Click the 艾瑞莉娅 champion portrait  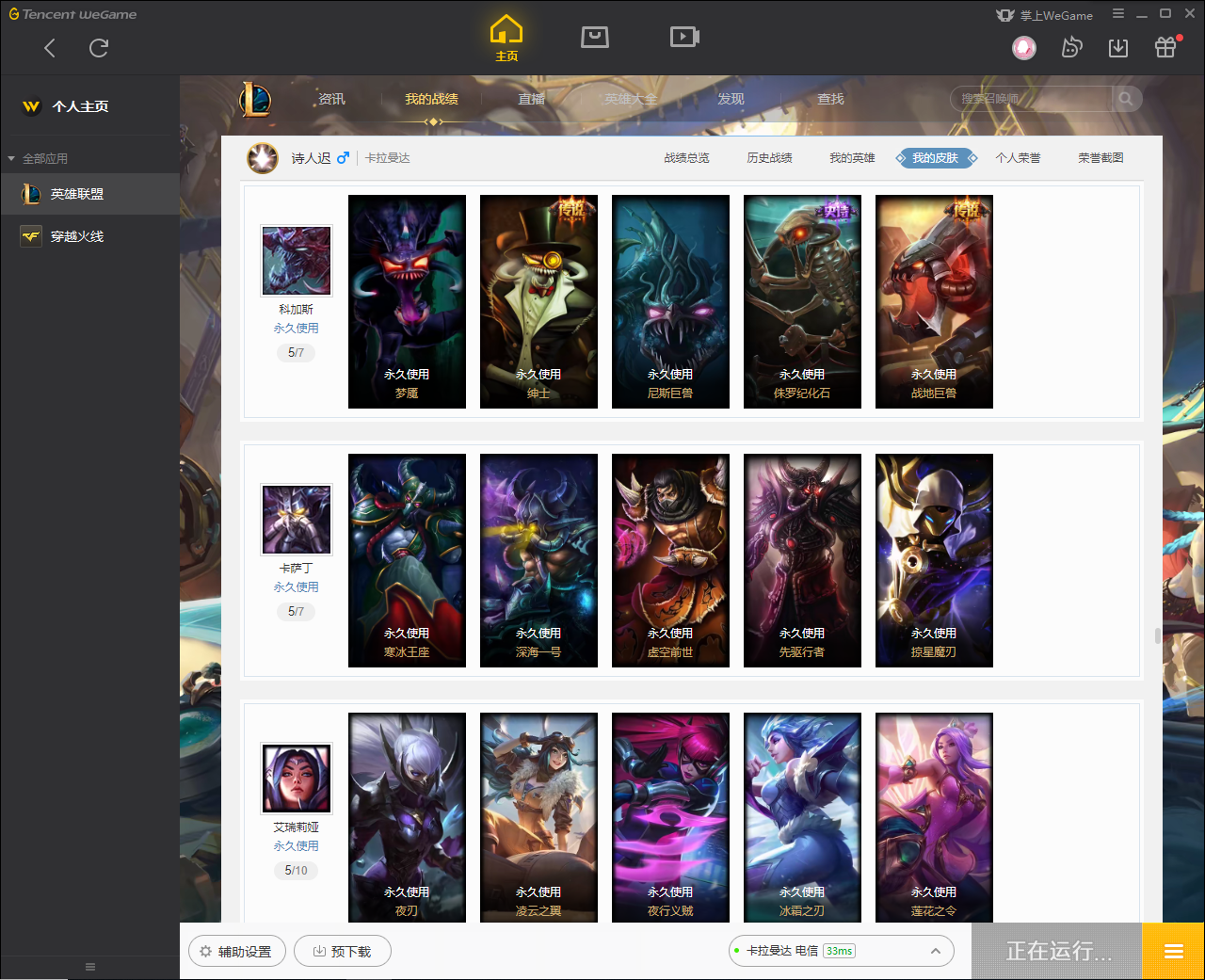[x=297, y=779]
